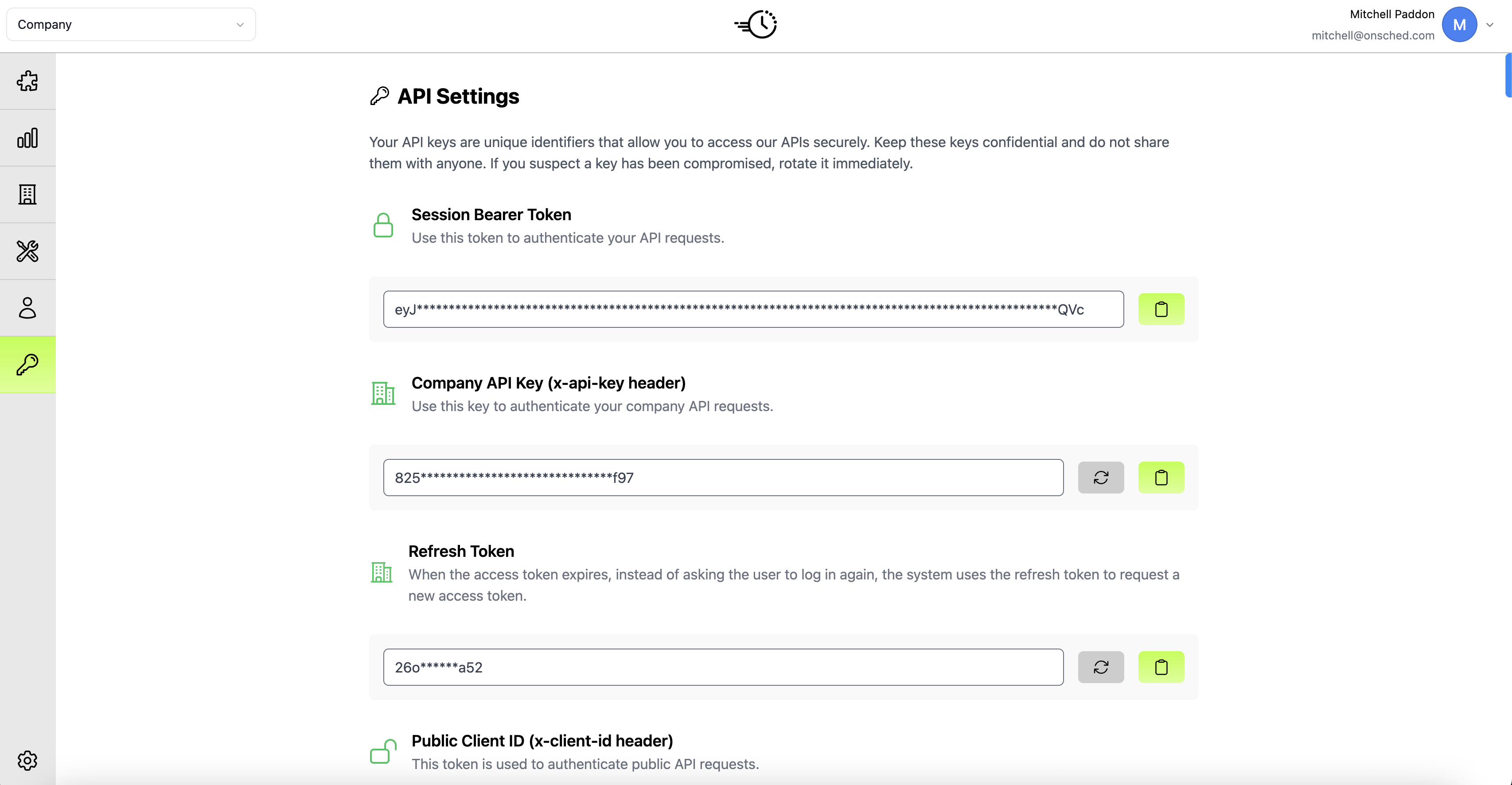Viewport: 1512px width, 785px height.
Task: Open the gear settings icon at bottom
Action: point(27,760)
